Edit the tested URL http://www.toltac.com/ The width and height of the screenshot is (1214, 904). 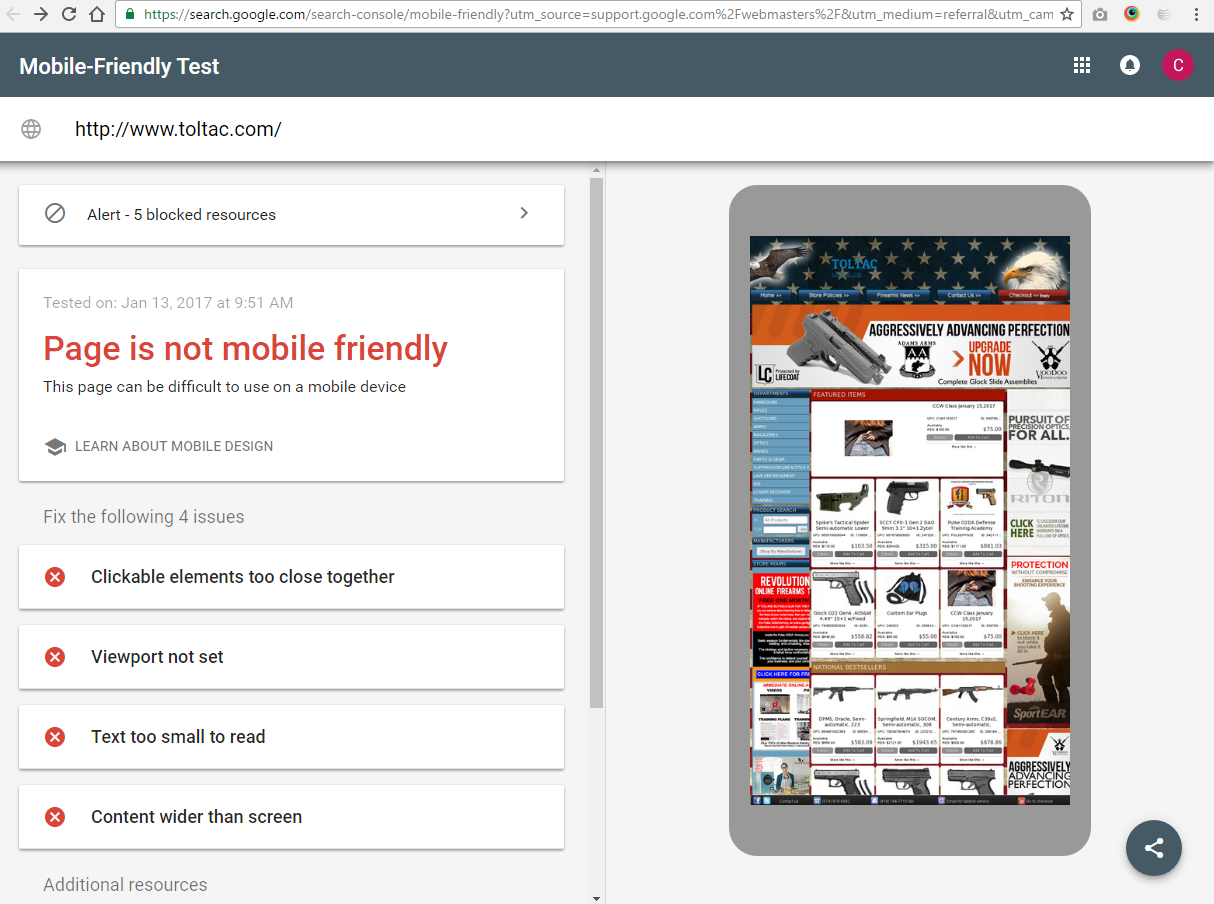point(178,129)
